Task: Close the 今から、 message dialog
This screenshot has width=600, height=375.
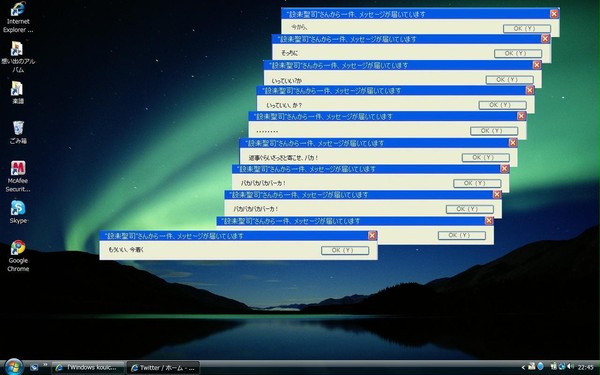Action: tap(554, 14)
